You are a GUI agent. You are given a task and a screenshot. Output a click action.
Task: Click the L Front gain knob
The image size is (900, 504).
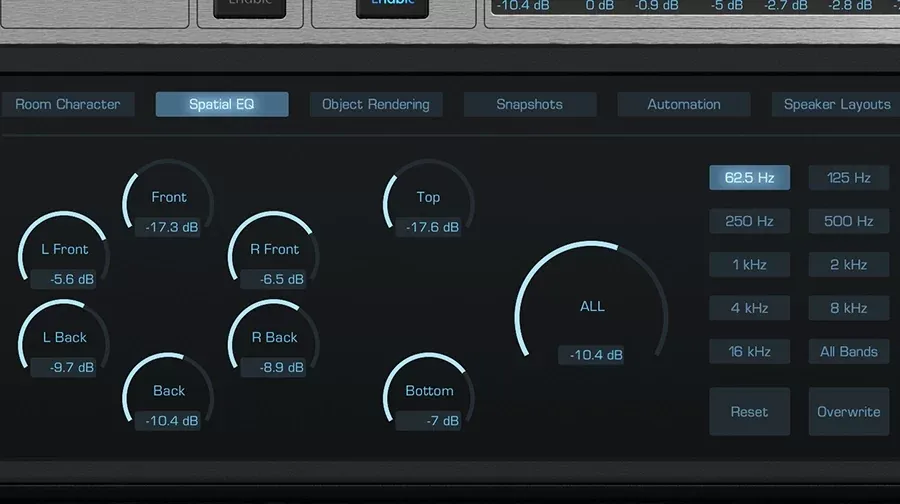pyautogui.click(x=64, y=249)
